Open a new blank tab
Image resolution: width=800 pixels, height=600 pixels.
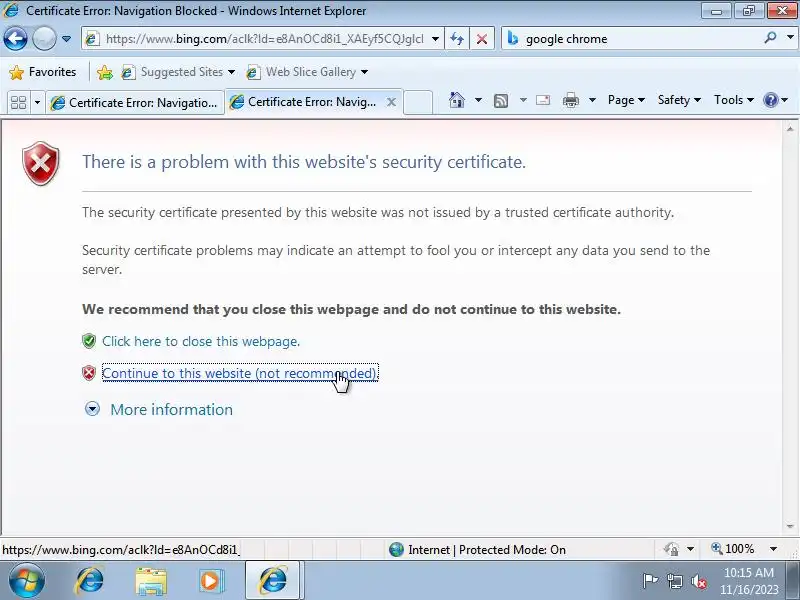pos(418,102)
